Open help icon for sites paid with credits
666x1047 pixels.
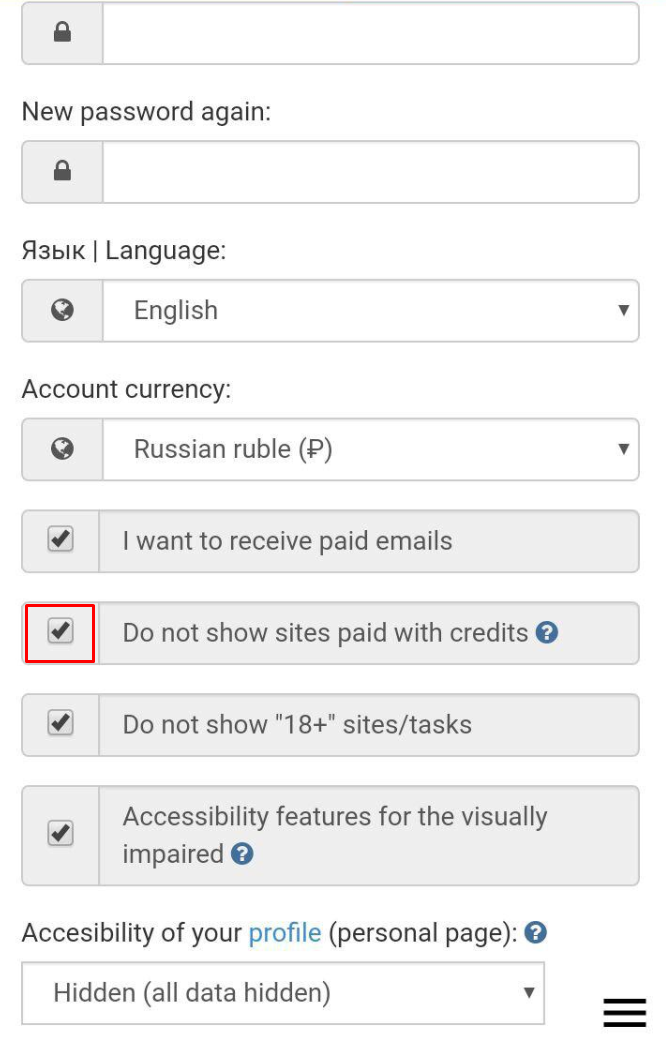pyautogui.click(x=546, y=632)
